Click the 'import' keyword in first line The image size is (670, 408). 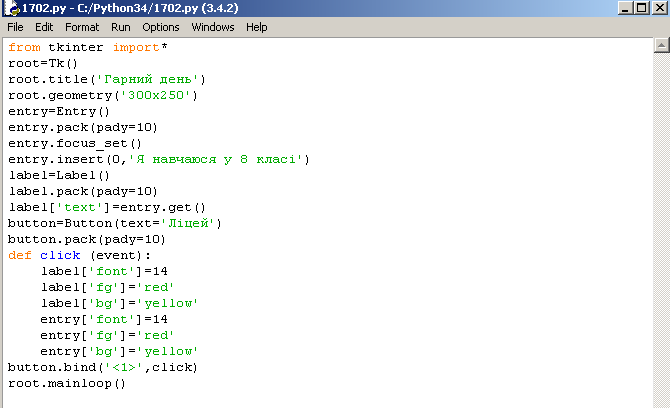point(136,47)
